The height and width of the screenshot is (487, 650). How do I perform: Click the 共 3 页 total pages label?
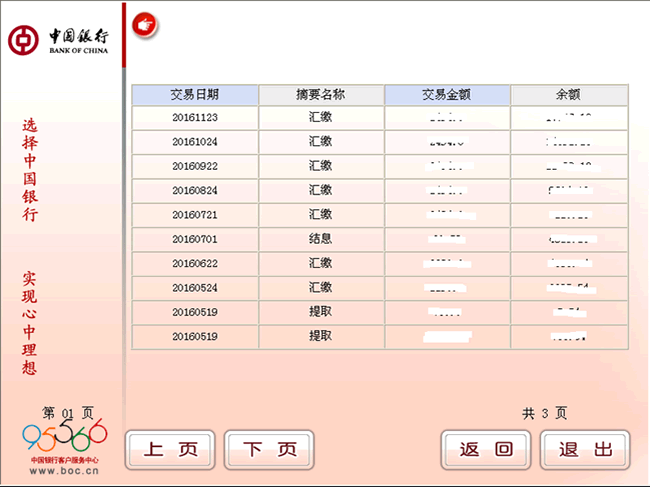pyautogui.click(x=545, y=413)
